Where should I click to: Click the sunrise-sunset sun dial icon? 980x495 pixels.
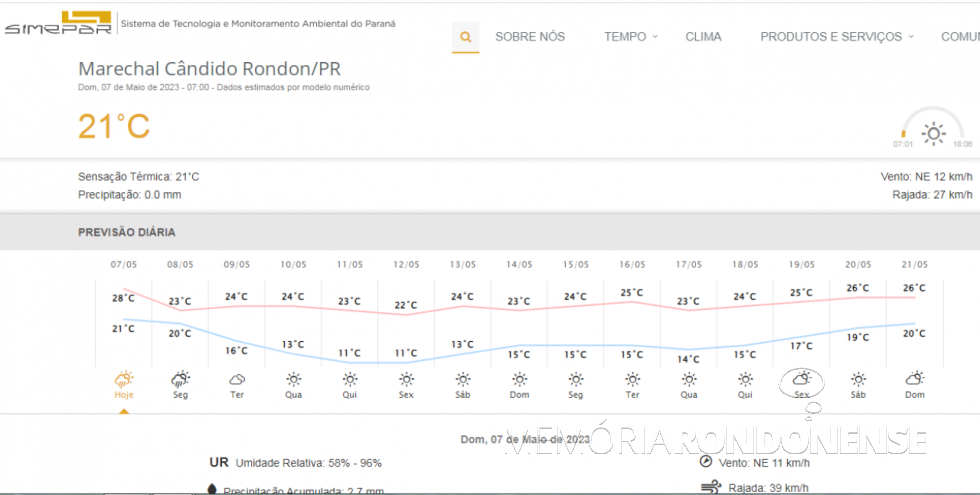tap(933, 133)
